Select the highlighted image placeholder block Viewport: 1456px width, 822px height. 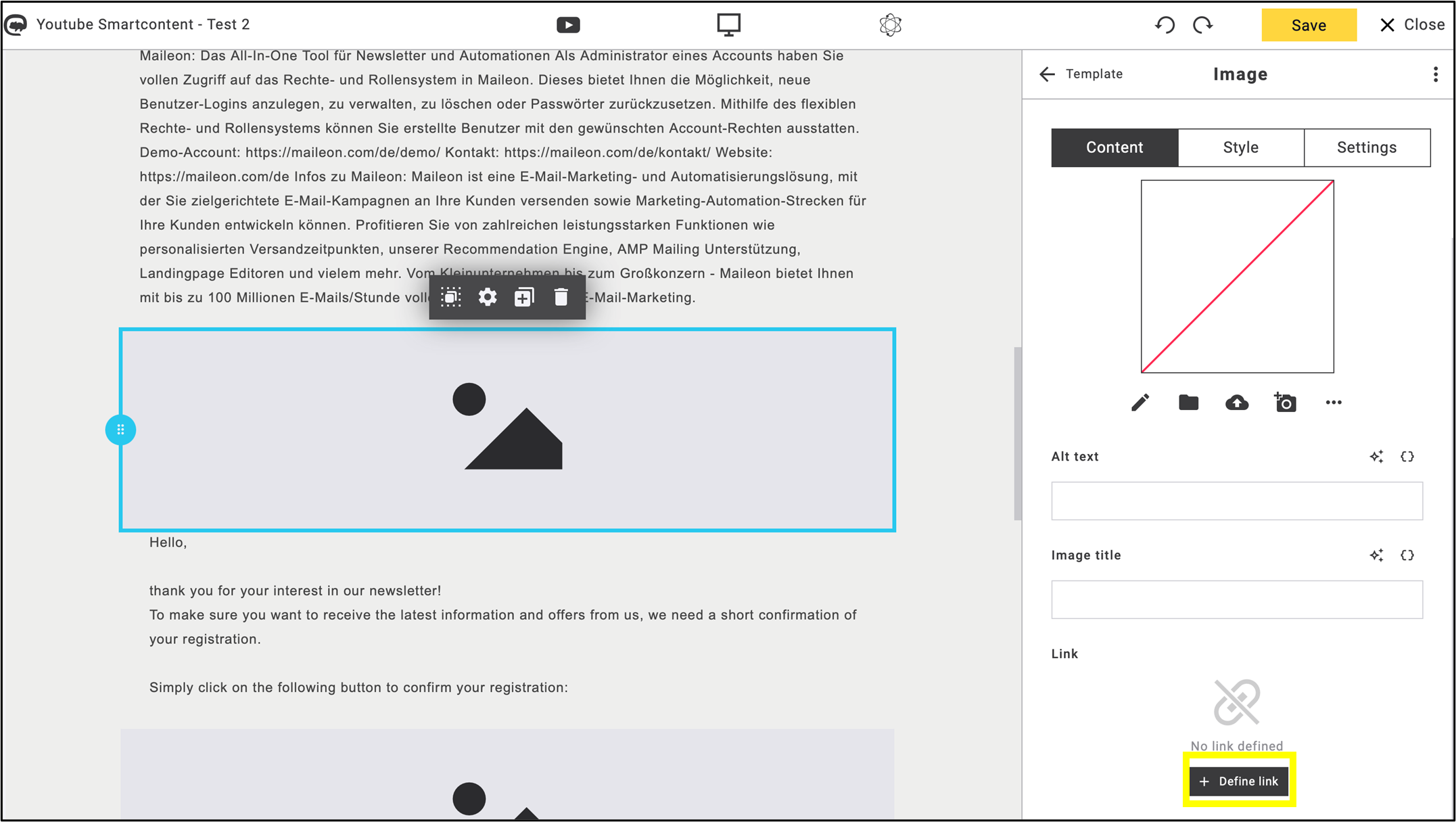507,430
